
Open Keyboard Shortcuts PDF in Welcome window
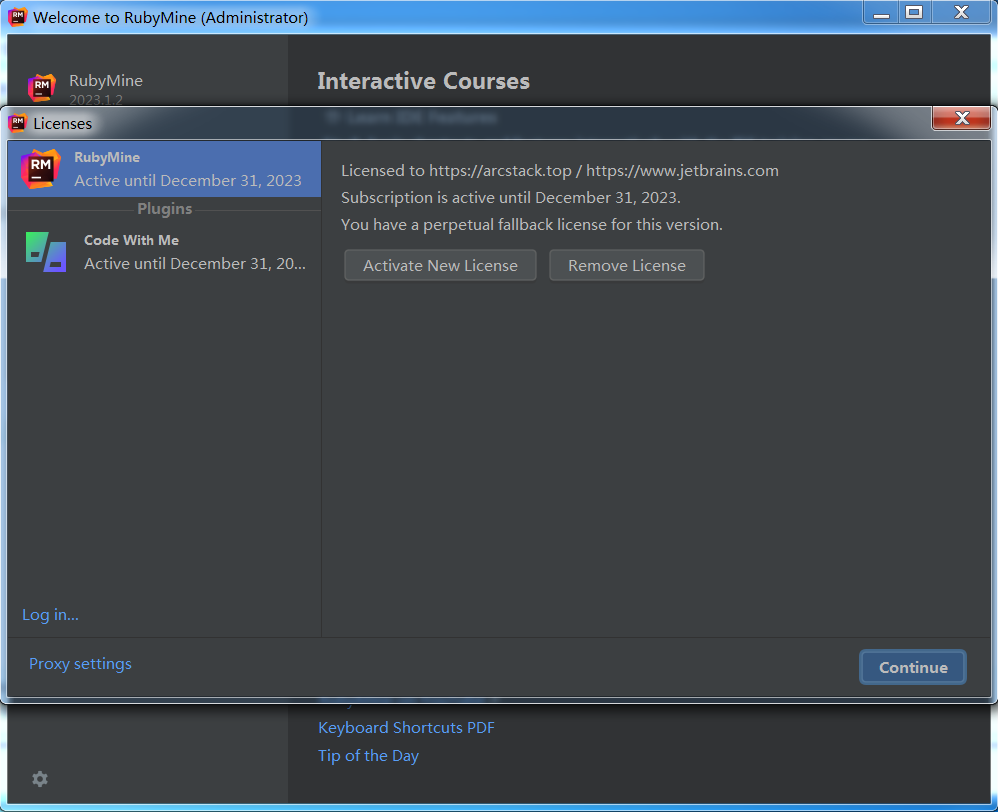point(406,727)
